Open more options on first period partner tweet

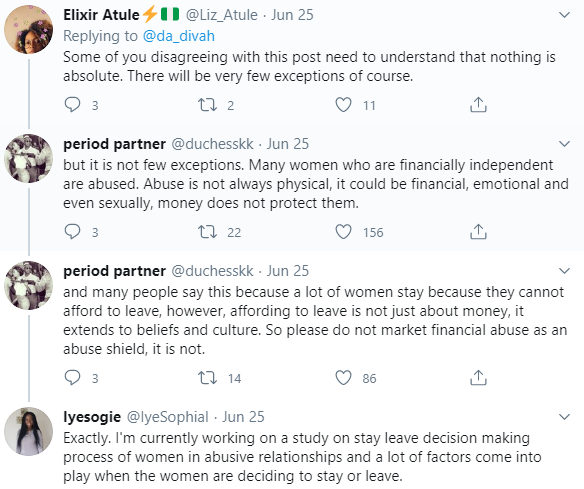click(x=565, y=144)
